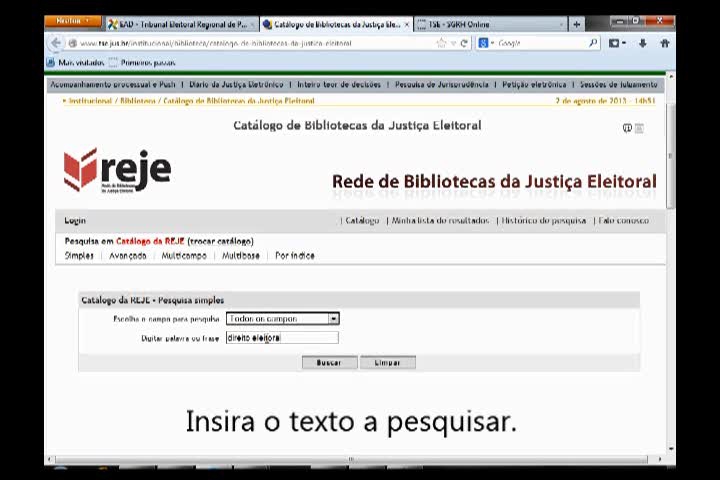Viewport: 720px width, 480px height.
Task: Go to the browser home page icon
Action: (664, 43)
